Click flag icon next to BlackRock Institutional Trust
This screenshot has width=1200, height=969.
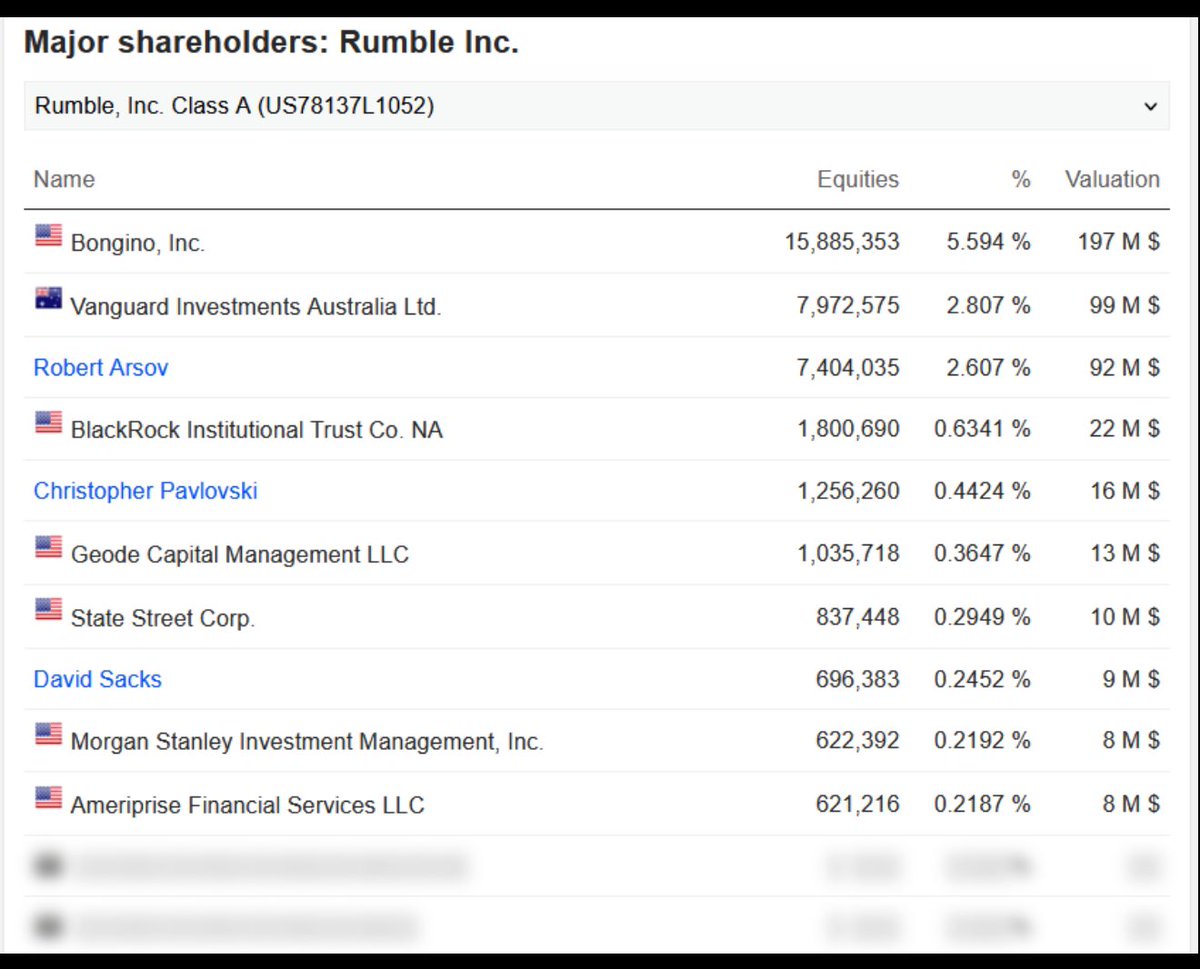[x=48, y=423]
